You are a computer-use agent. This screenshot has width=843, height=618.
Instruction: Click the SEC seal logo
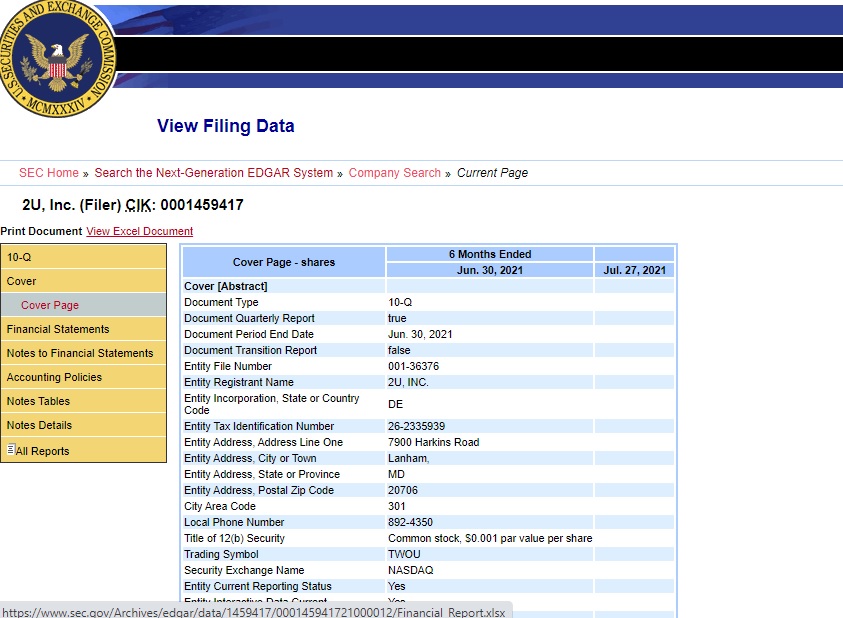56,58
